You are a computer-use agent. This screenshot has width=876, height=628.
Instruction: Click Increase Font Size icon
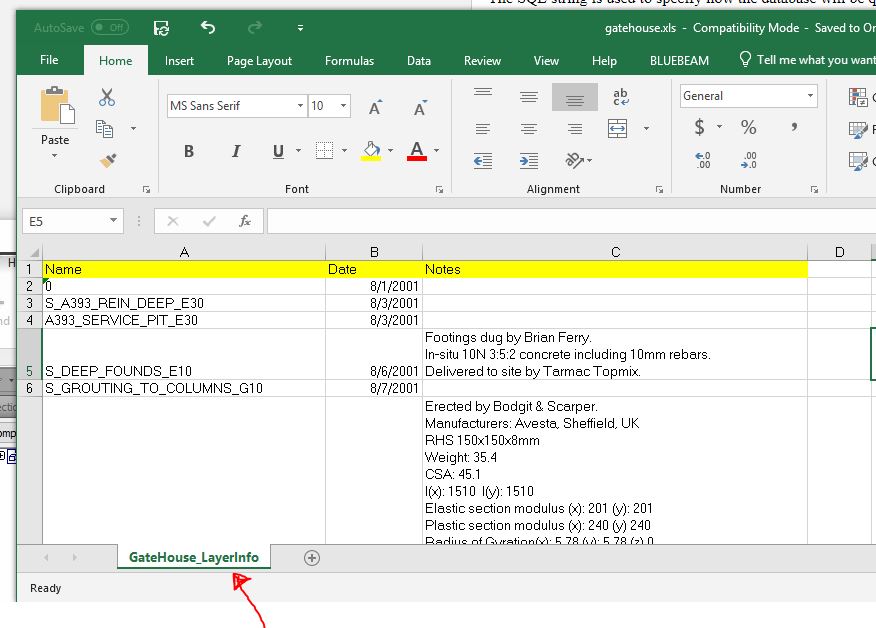[x=375, y=107]
